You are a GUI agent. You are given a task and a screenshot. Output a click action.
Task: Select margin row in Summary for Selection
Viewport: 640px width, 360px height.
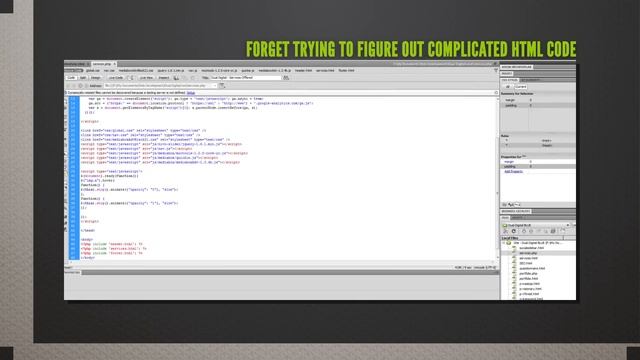coord(538,100)
